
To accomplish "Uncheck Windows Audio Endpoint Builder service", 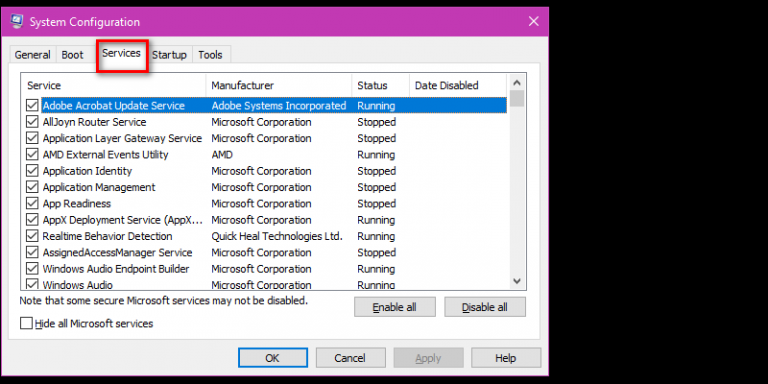I will 32,269.
